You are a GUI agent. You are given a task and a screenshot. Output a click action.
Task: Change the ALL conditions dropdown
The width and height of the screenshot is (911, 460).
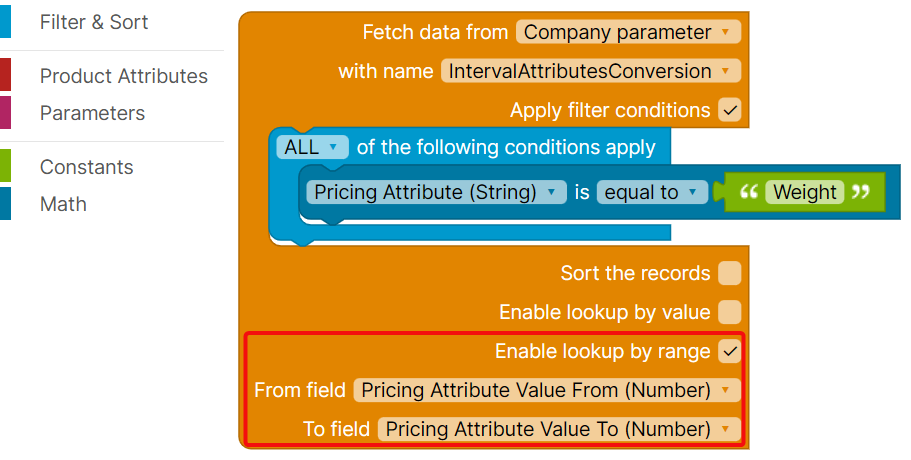pyautogui.click(x=312, y=148)
